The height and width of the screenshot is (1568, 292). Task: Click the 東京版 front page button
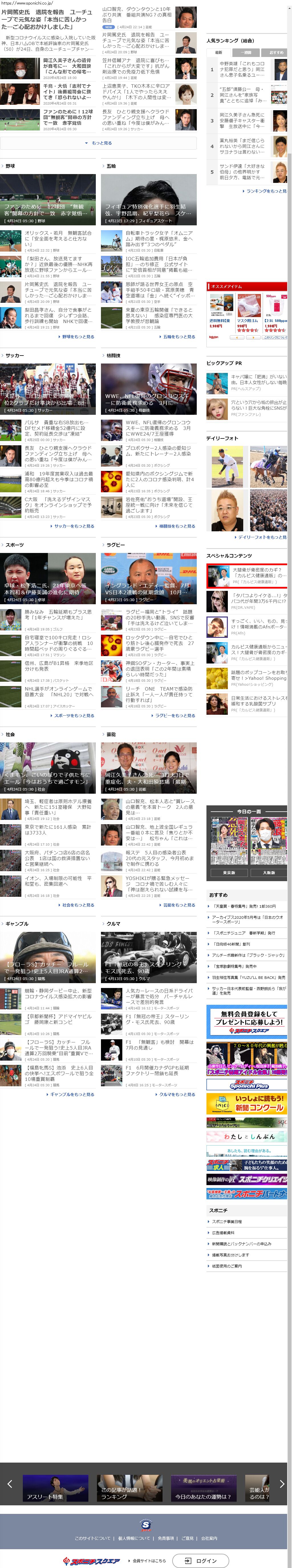[x=229, y=872]
